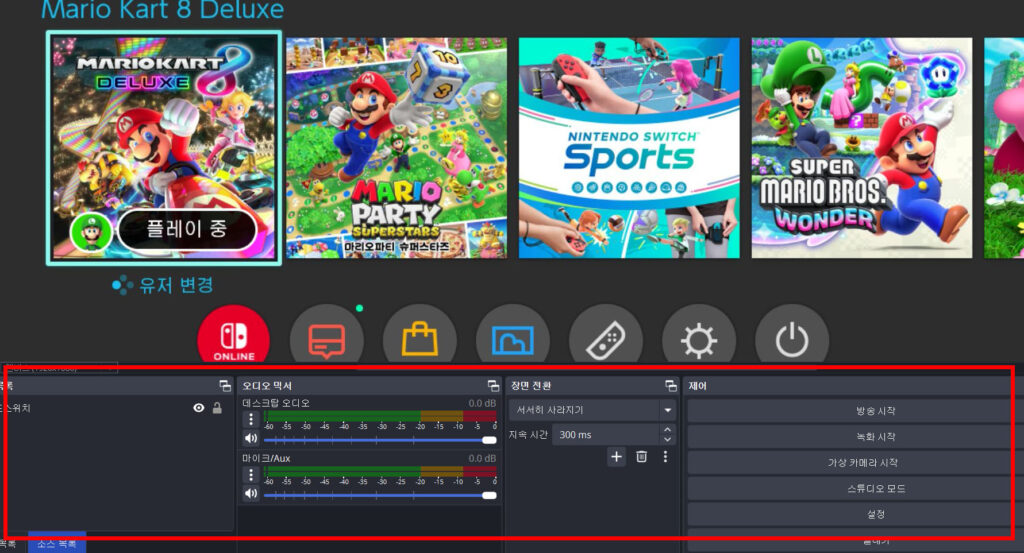Pop out the 오디오 믹서 dock
This screenshot has width=1024, height=553.
point(493,386)
